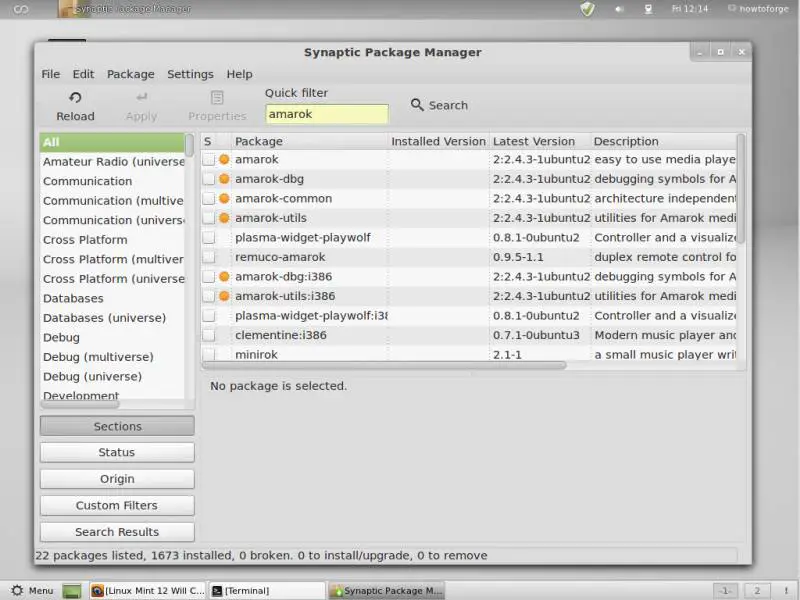The width and height of the screenshot is (800, 600).
Task: Open the Mint Menu launcher
Action: click(x=32, y=591)
